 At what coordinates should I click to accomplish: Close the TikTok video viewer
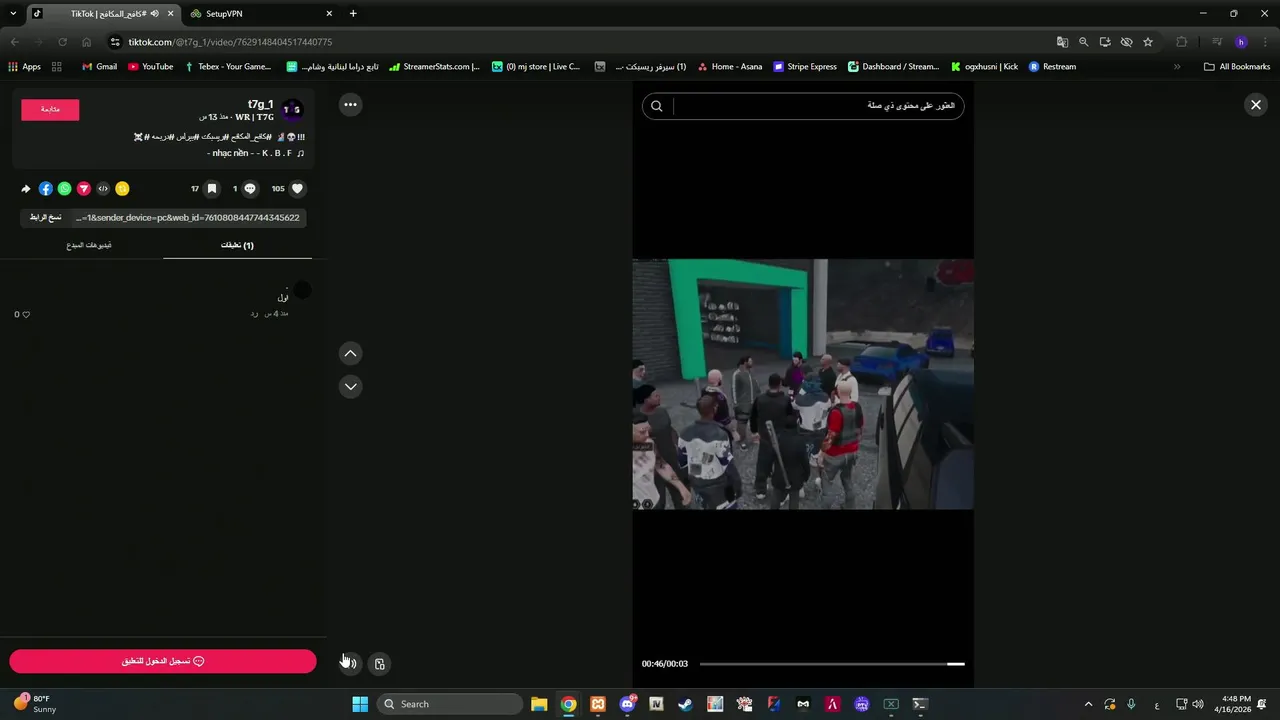pyautogui.click(x=1256, y=104)
